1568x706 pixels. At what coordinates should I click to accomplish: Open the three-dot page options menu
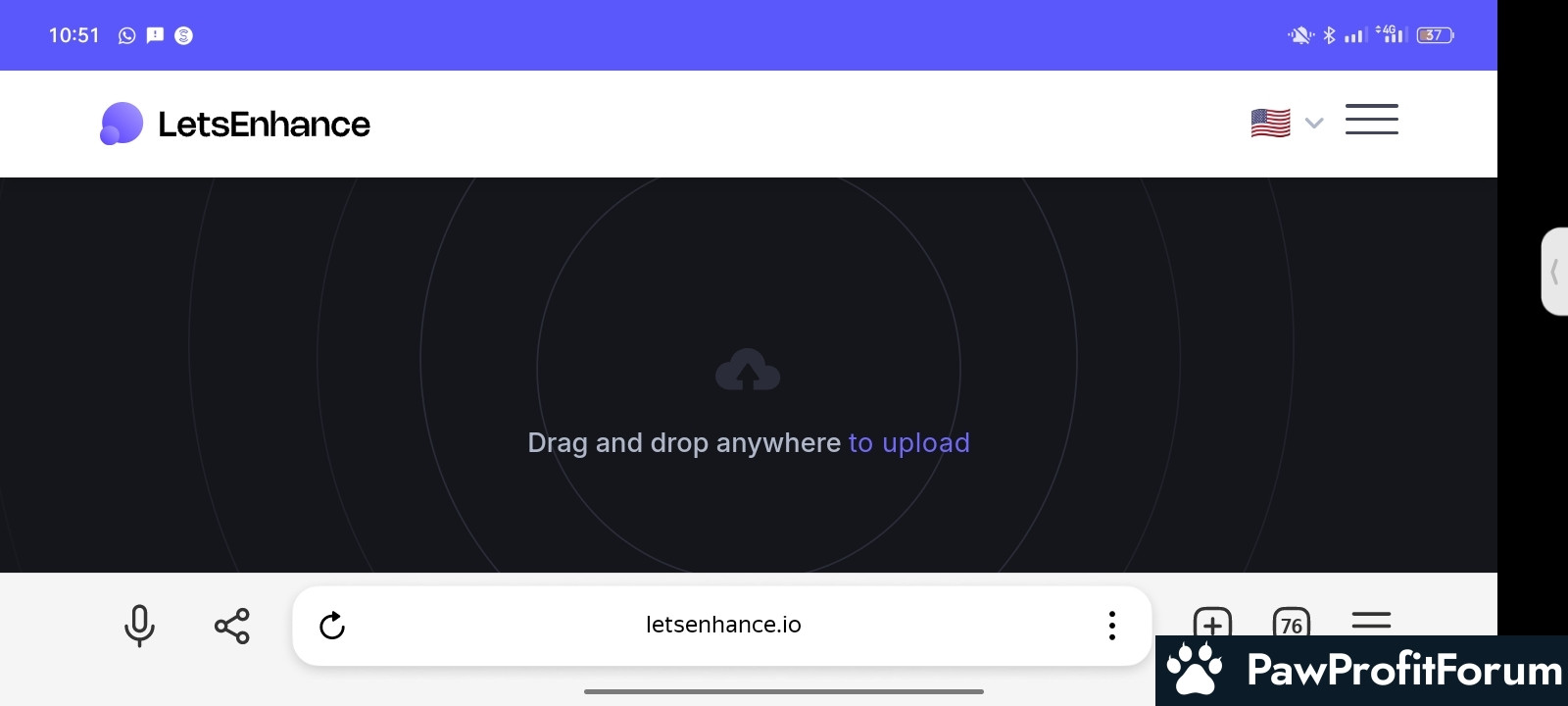pyautogui.click(x=1111, y=626)
